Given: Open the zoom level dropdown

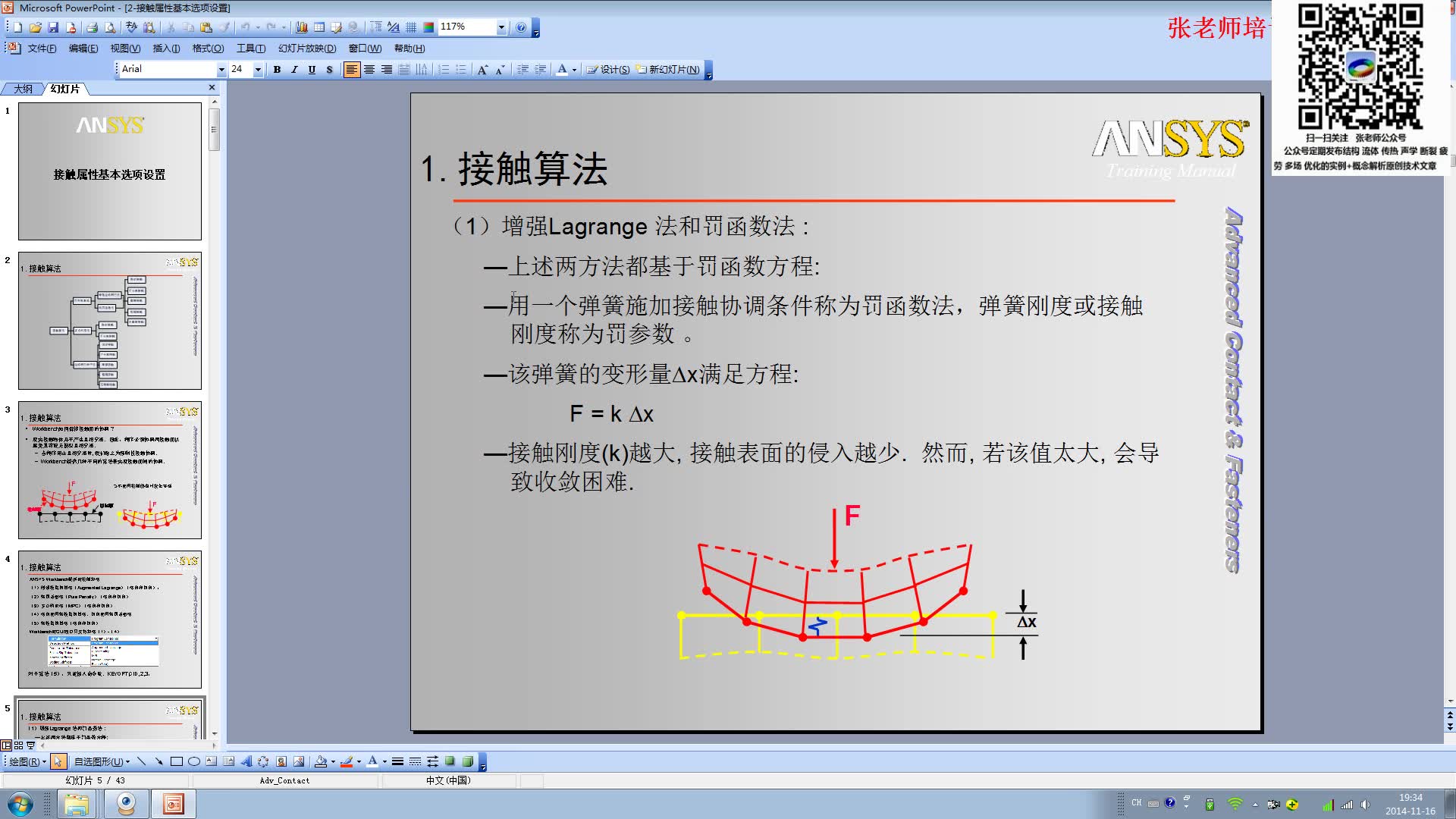Looking at the screenshot, I should point(500,28).
